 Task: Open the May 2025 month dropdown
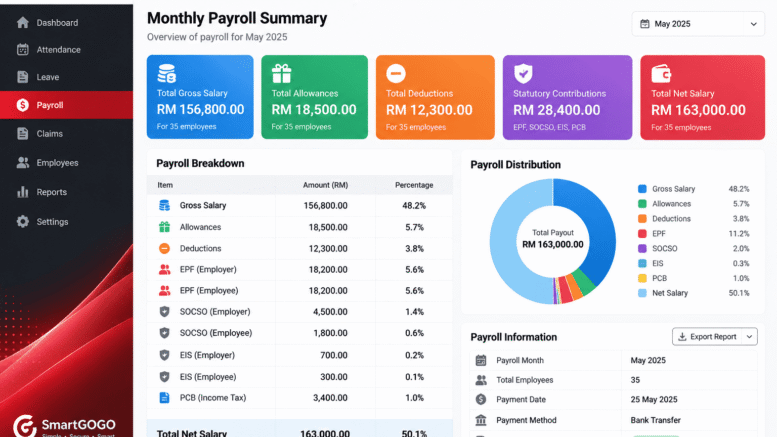coord(698,24)
